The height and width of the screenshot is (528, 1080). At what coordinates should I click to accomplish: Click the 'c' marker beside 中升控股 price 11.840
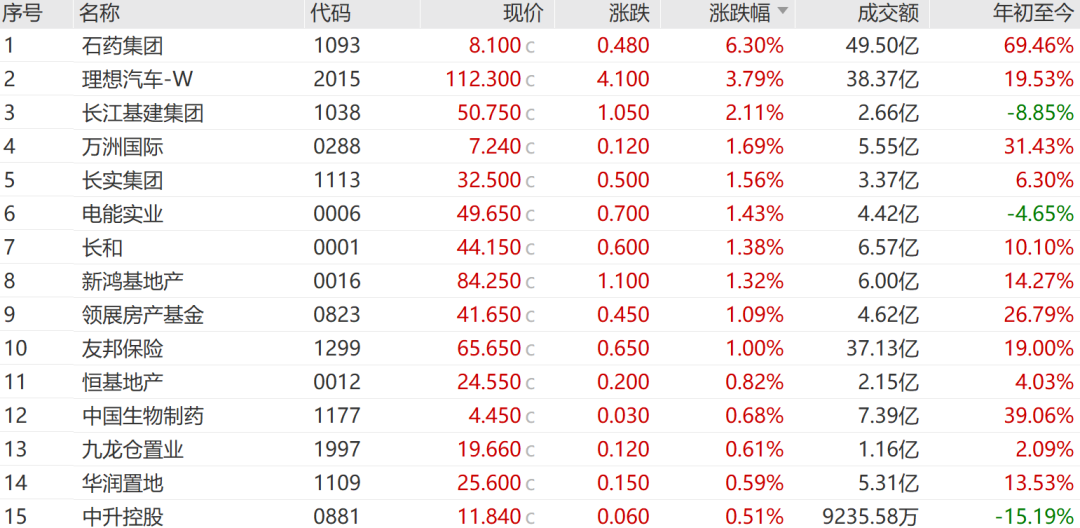[530, 518]
